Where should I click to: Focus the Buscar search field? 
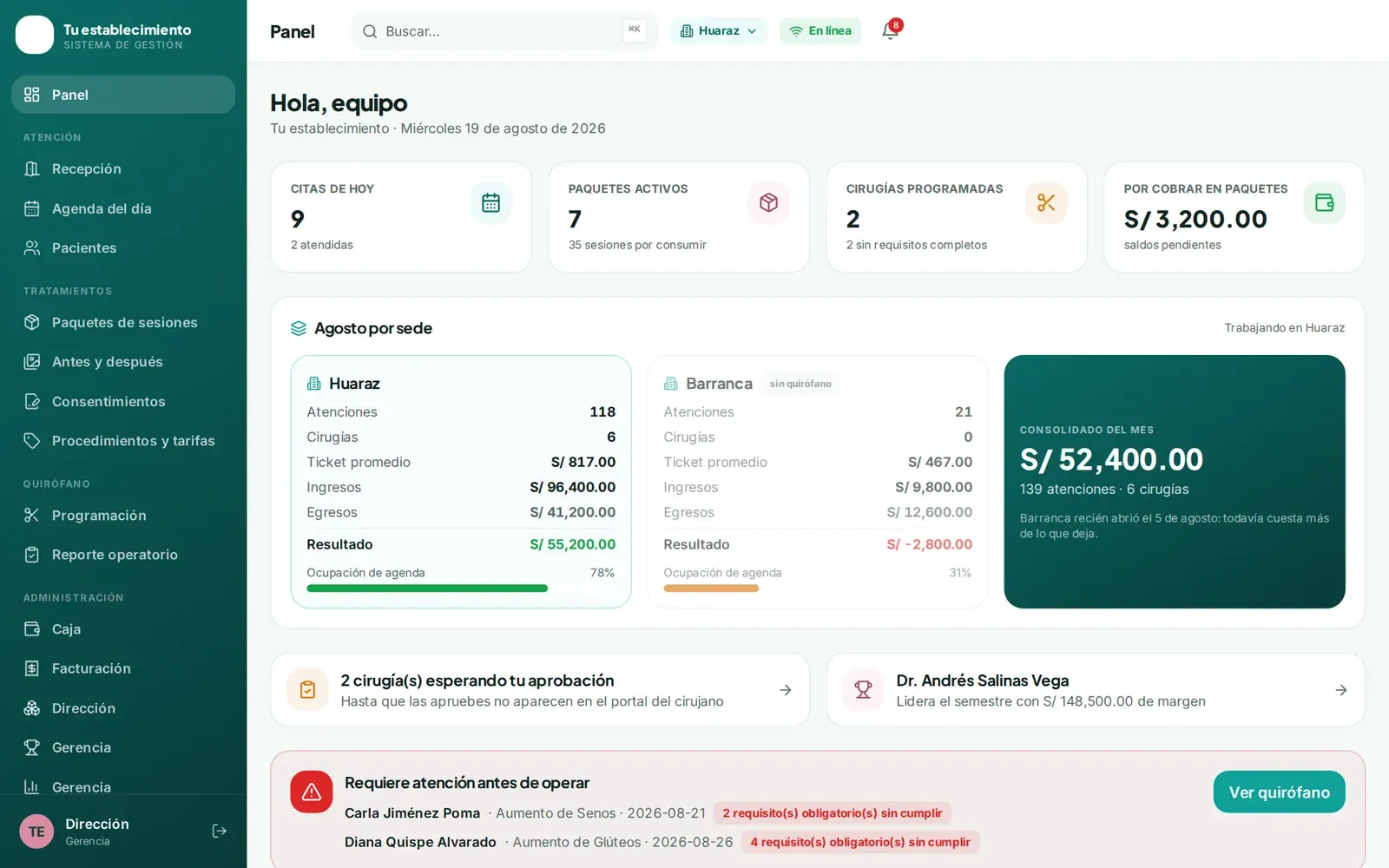coord(504,31)
